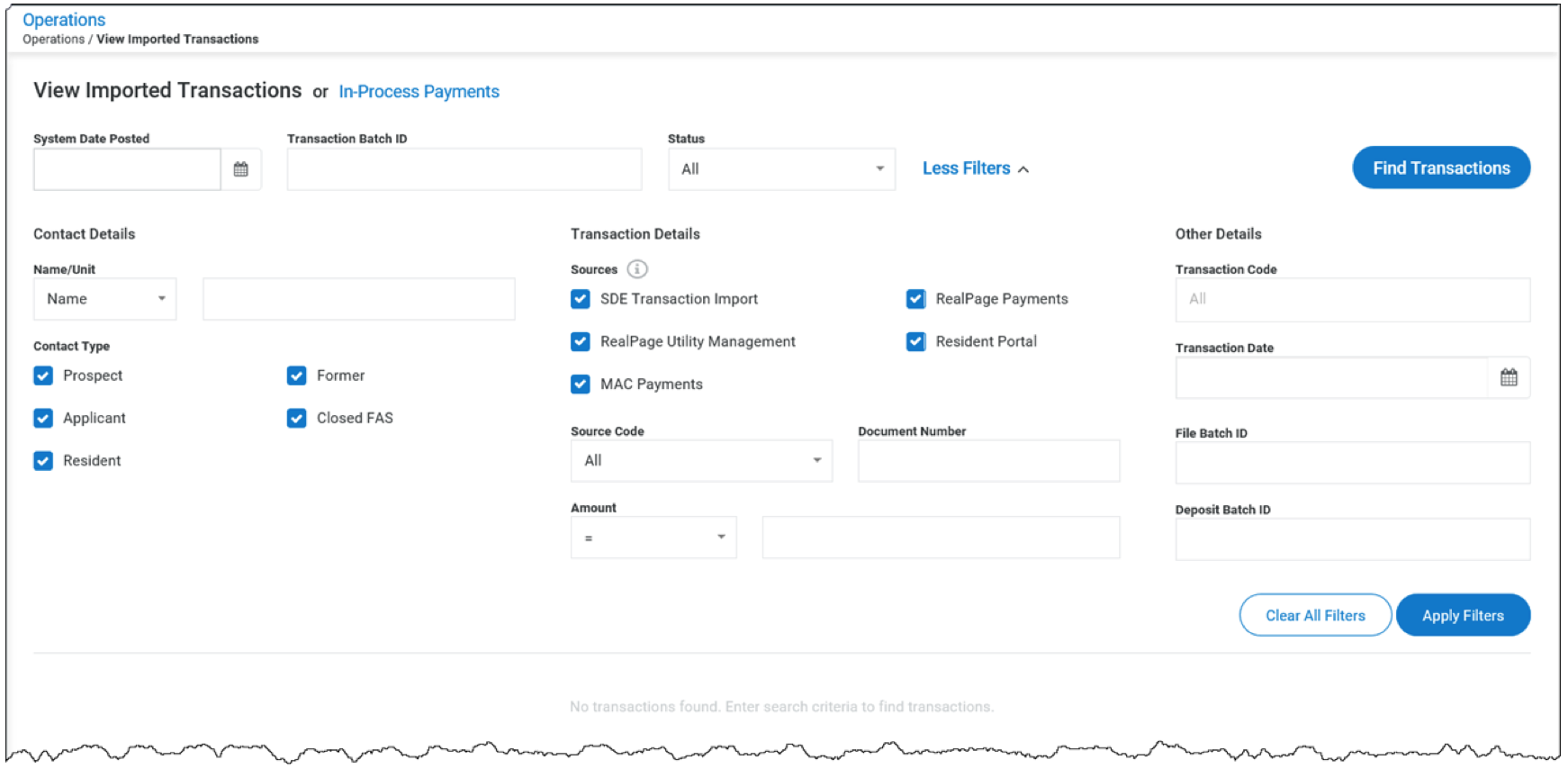
Task: Click the Sources info icon
Action: (x=637, y=269)
